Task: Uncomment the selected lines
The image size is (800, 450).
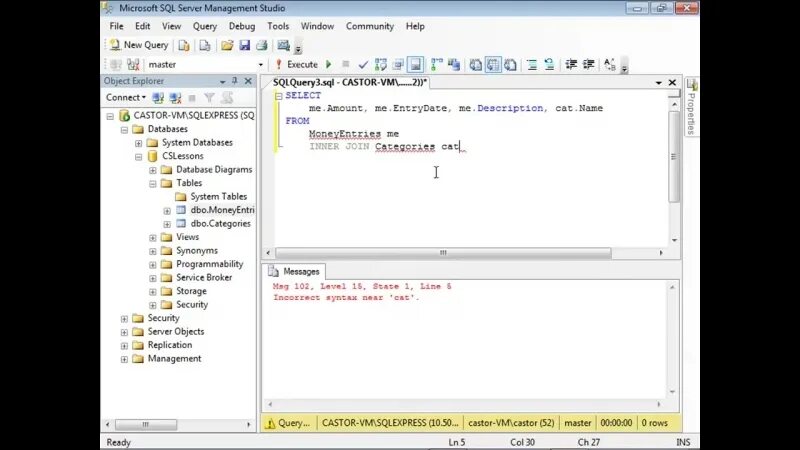Action: coord(549,64)
